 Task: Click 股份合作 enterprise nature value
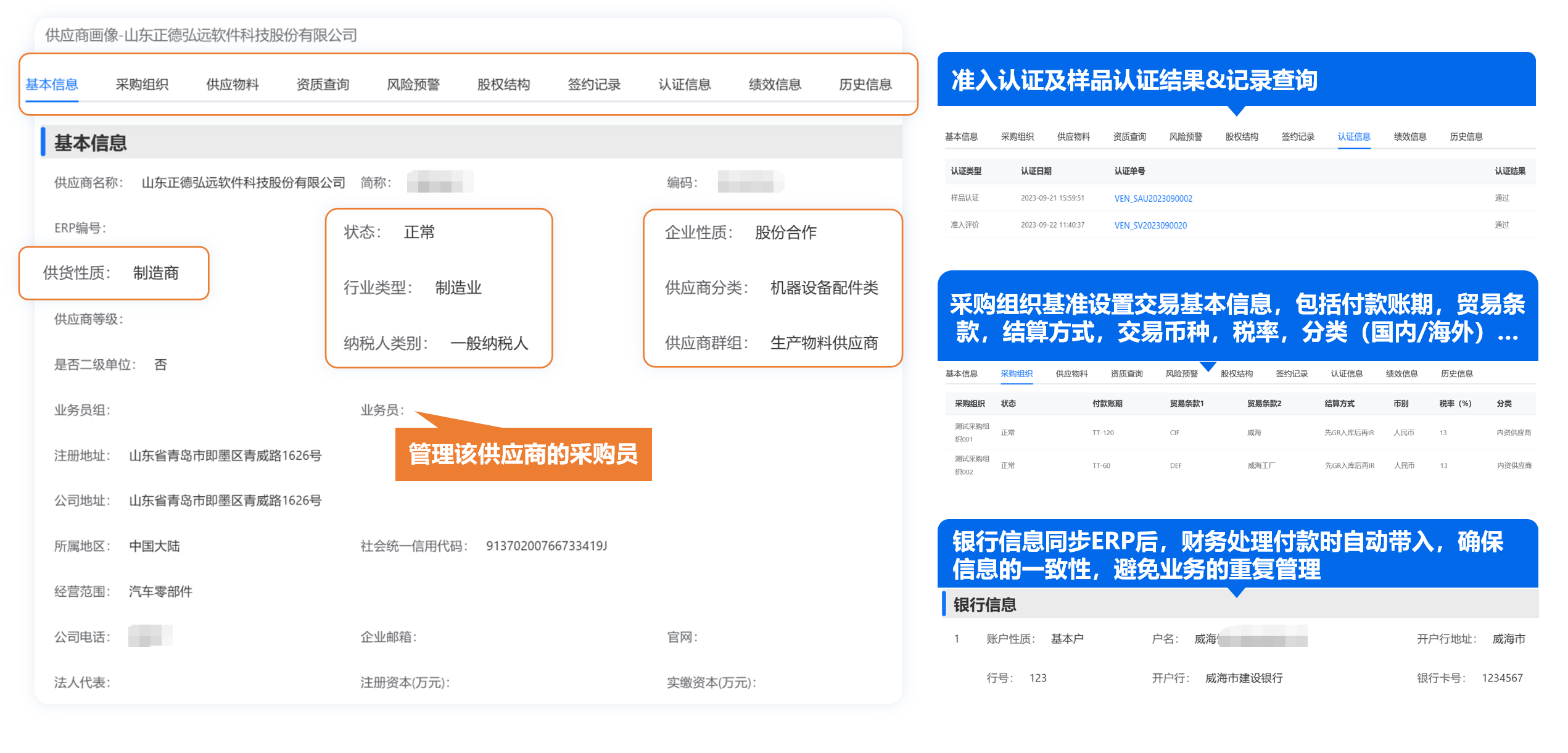click(x=786, y=232)
